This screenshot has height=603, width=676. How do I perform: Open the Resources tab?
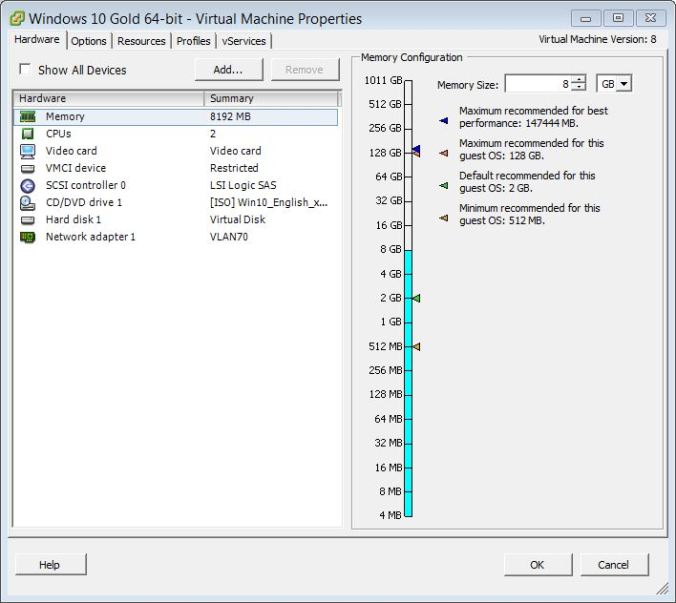141,41
